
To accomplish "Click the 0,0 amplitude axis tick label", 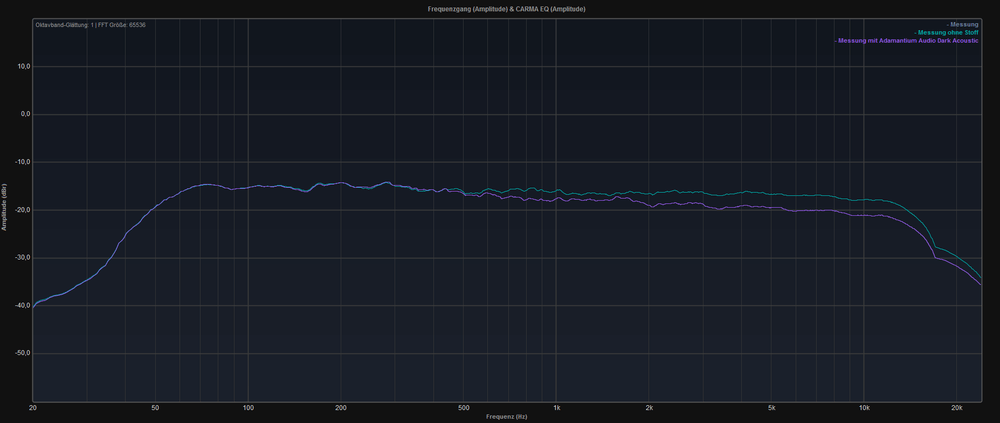I will 25,114.
